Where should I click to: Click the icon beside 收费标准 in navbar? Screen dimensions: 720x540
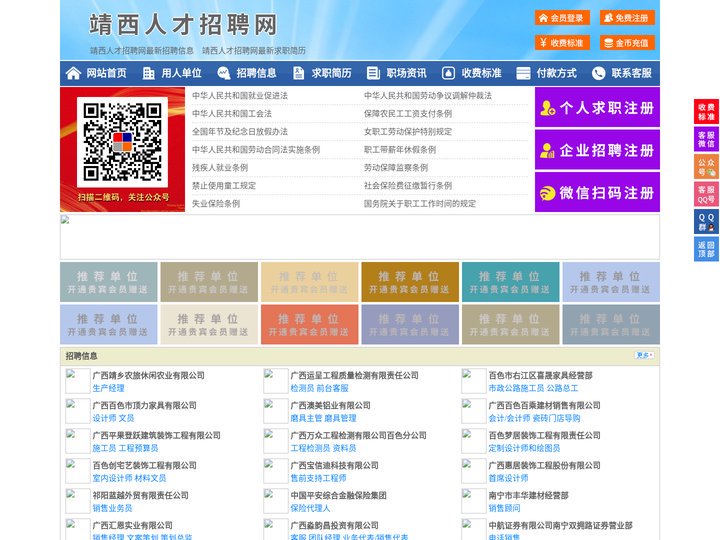[x=448, y=73]
